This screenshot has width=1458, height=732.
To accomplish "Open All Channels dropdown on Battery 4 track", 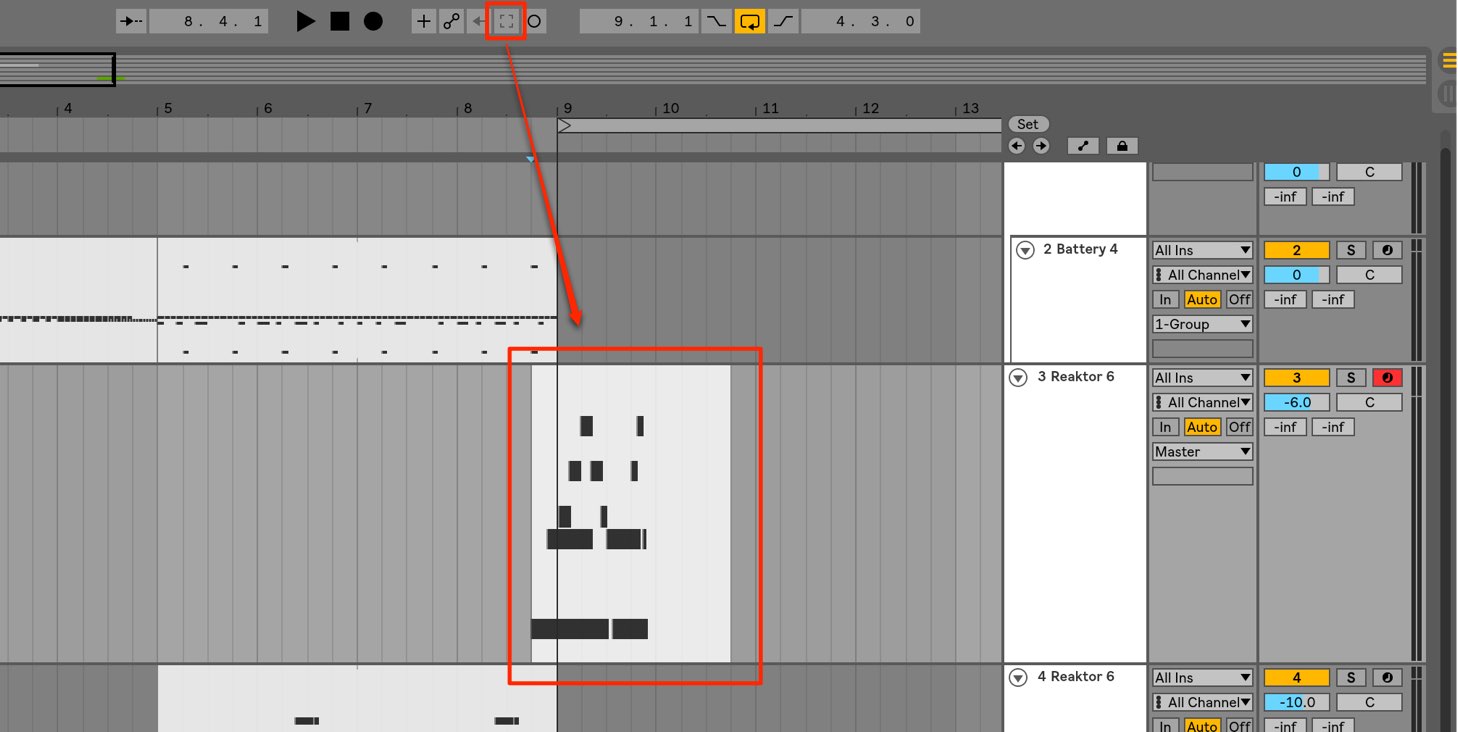I will point(1202,275).
